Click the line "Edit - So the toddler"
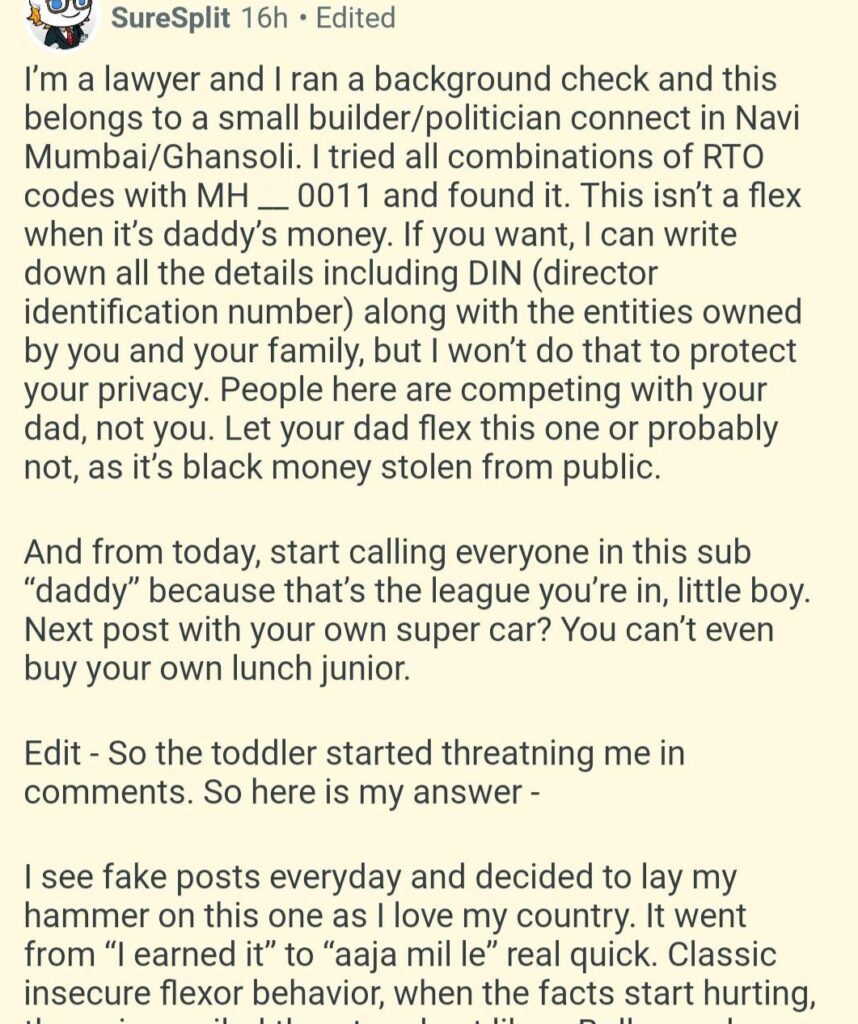Screen dimensions: 858x1024 point(355,752)
